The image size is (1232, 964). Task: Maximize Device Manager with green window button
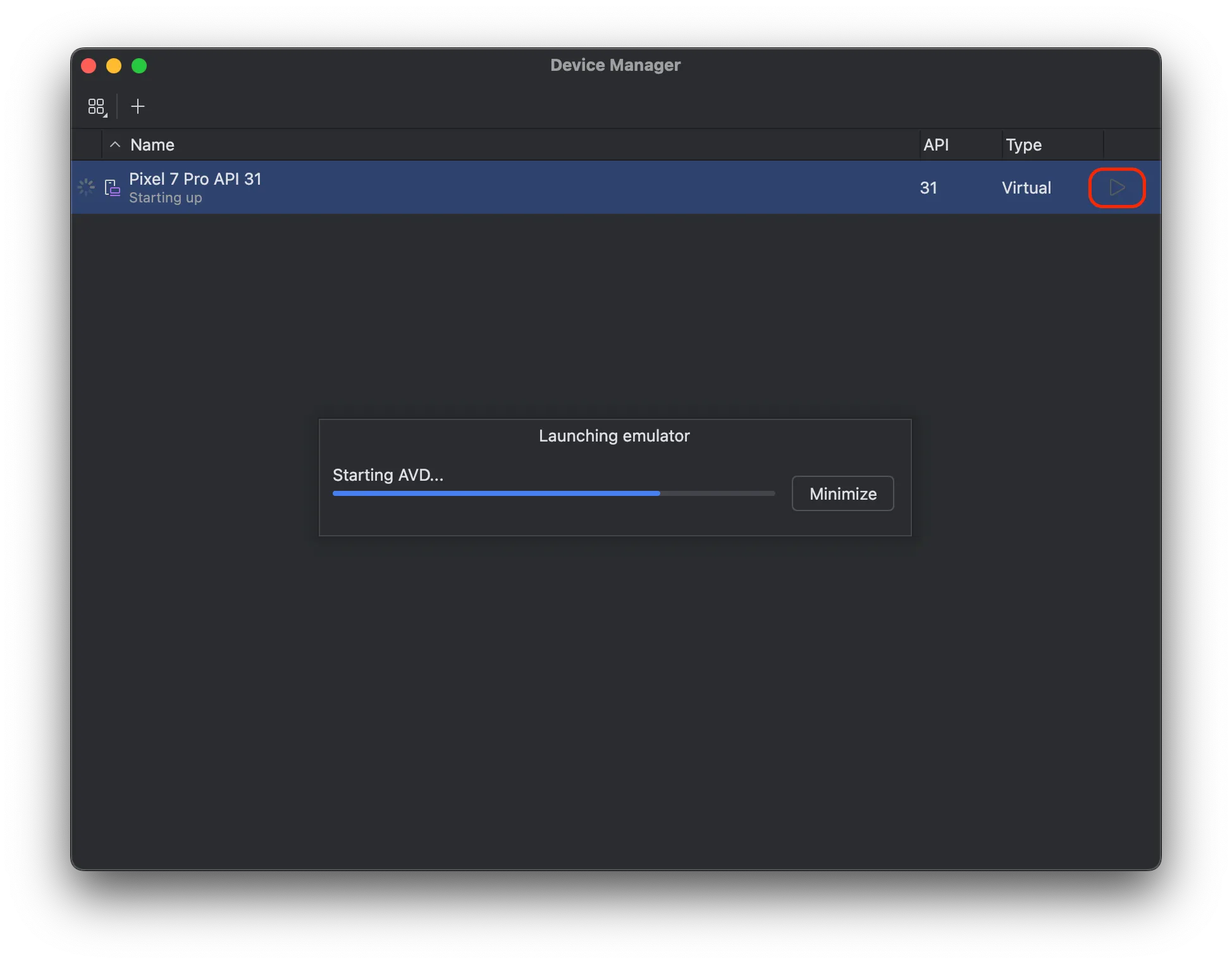pyautogui.click(x=139, y=66)
